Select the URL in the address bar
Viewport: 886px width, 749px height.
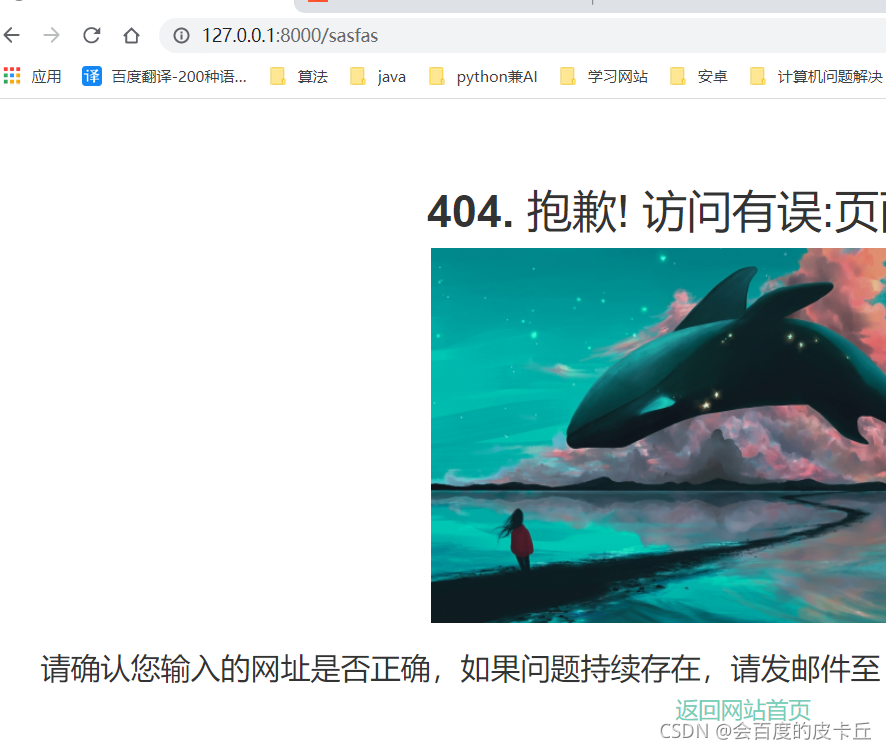click(289, 35)
